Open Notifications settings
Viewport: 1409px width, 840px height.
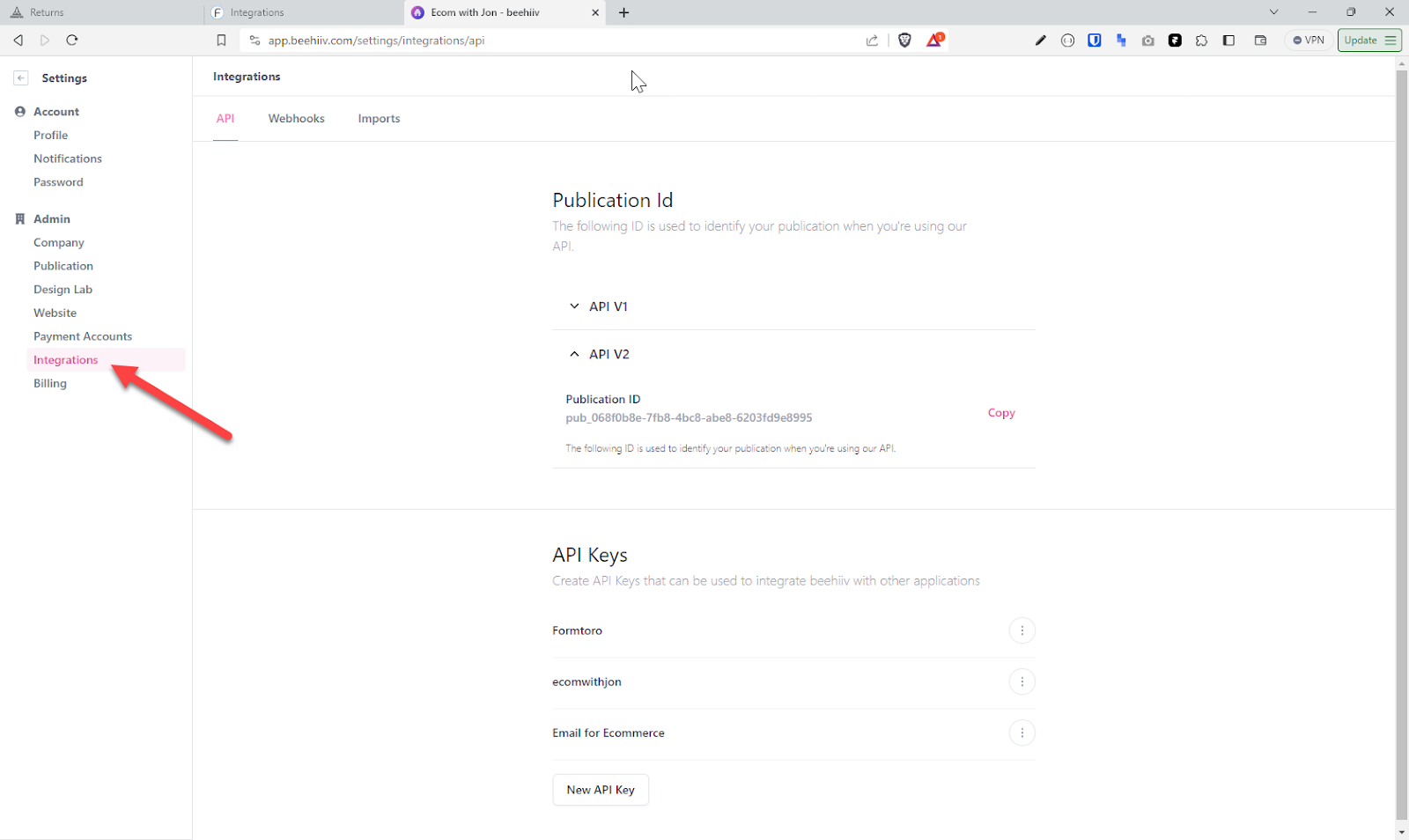68,158
